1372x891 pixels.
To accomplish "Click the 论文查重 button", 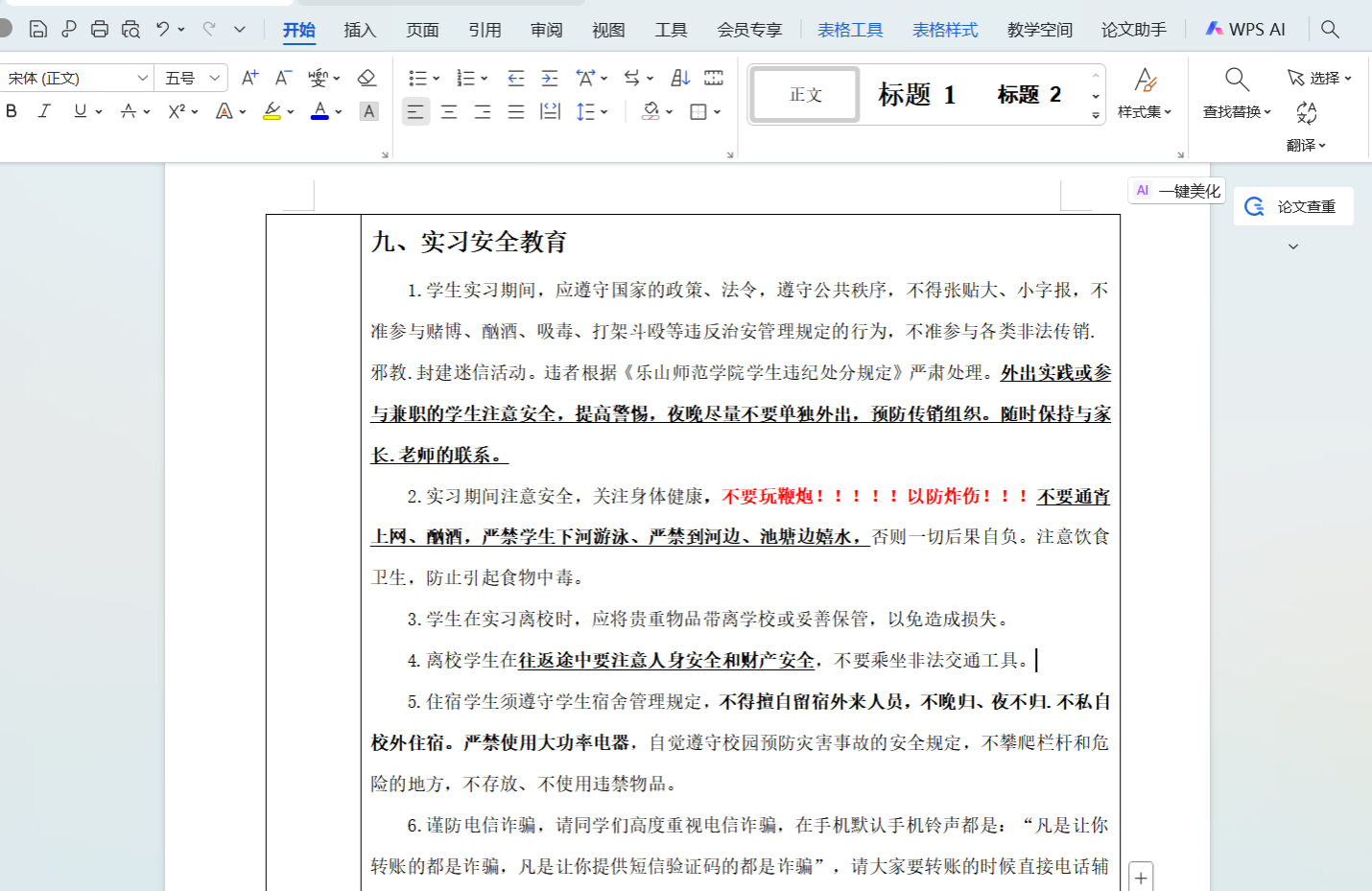I will (1293, 206).
